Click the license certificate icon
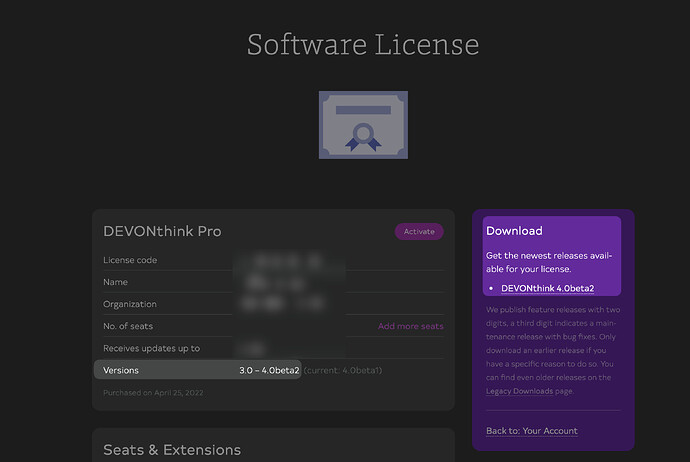690x462 pixels. click(363, 125)
